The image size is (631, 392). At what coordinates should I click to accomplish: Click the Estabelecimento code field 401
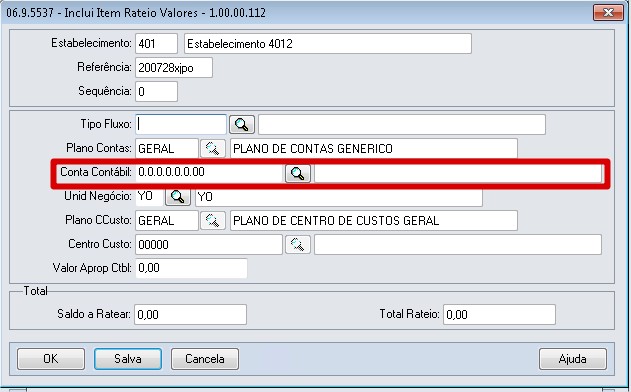(156, 43)
